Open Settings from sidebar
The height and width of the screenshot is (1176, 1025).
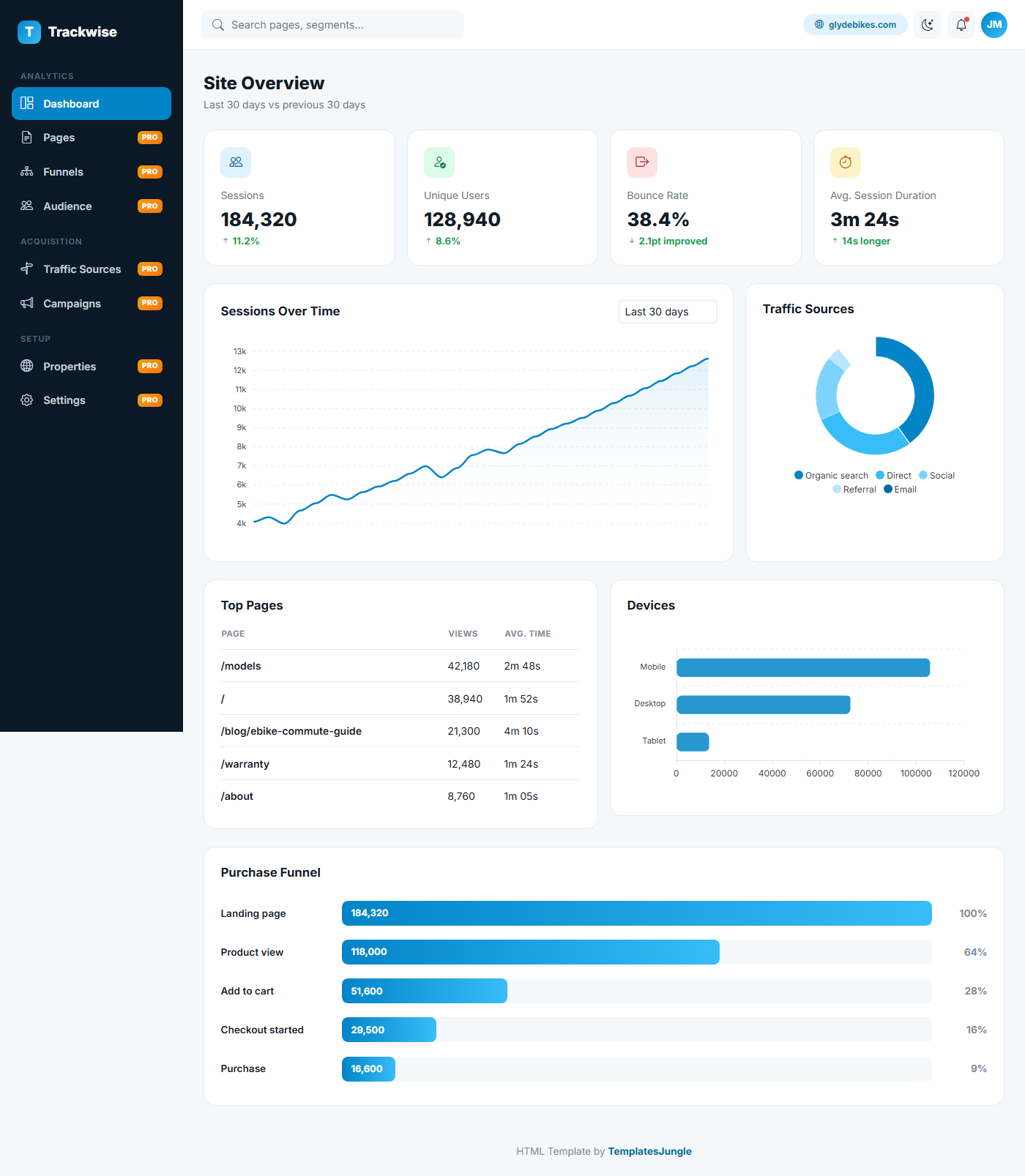92,400
